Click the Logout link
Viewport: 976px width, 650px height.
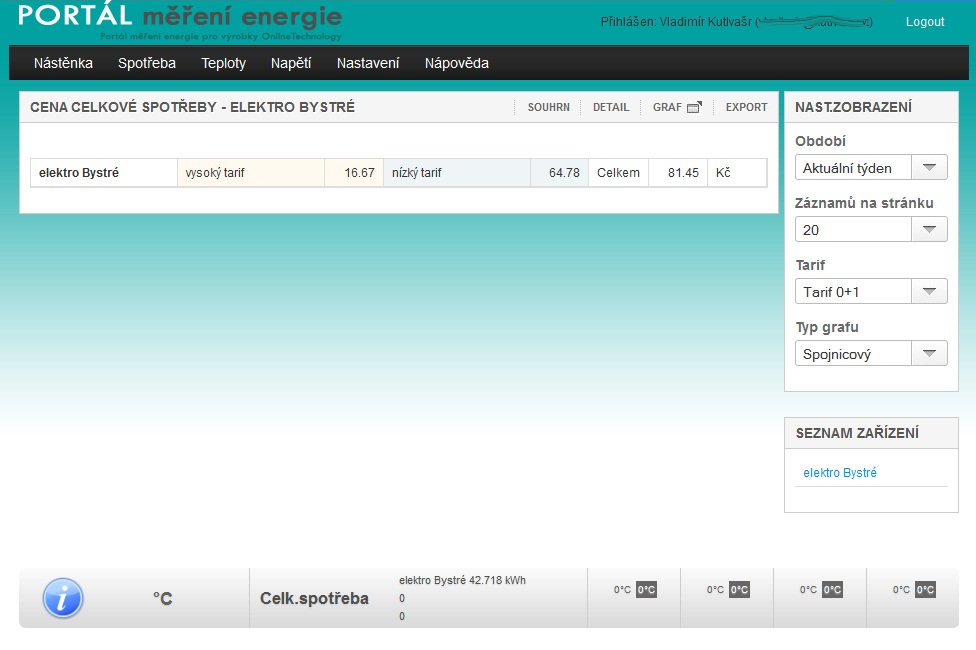(x=924, y=22)
